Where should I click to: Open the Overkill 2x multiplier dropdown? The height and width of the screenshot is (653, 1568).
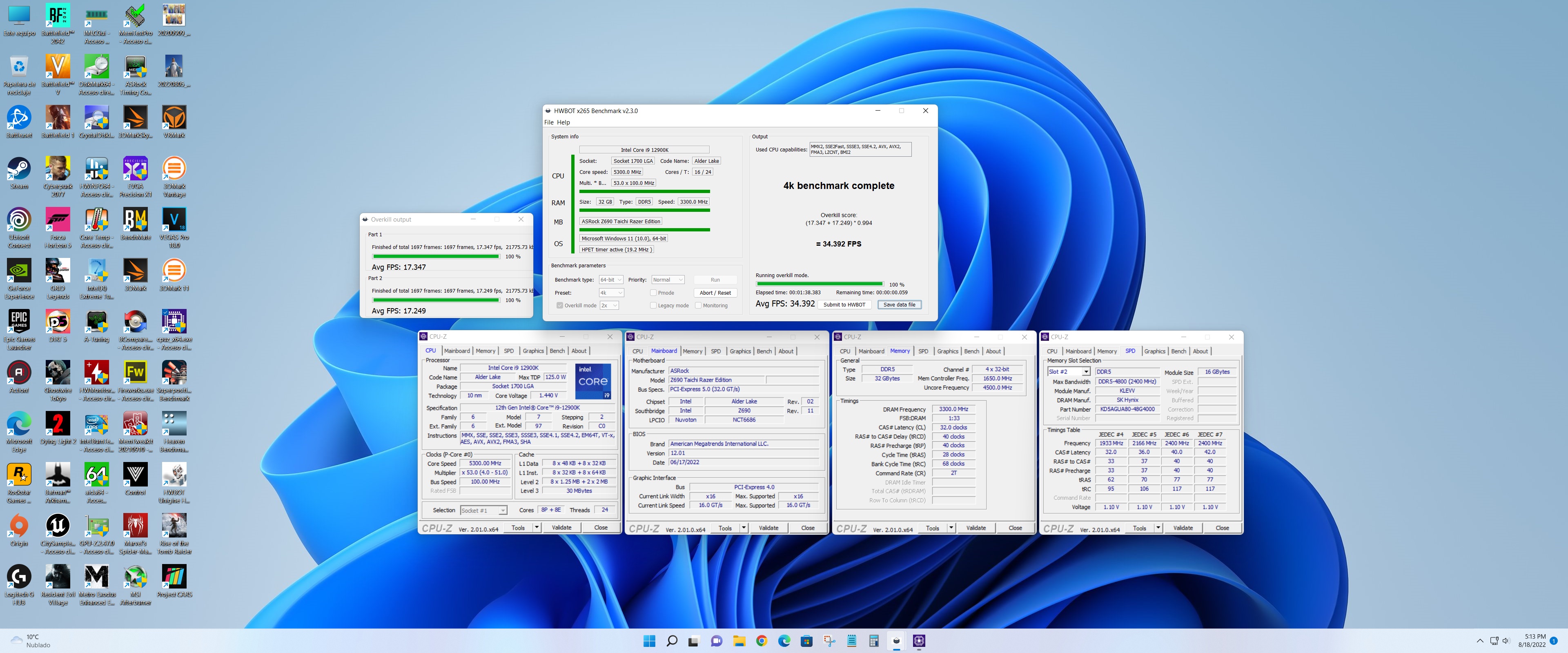[609, 306]
